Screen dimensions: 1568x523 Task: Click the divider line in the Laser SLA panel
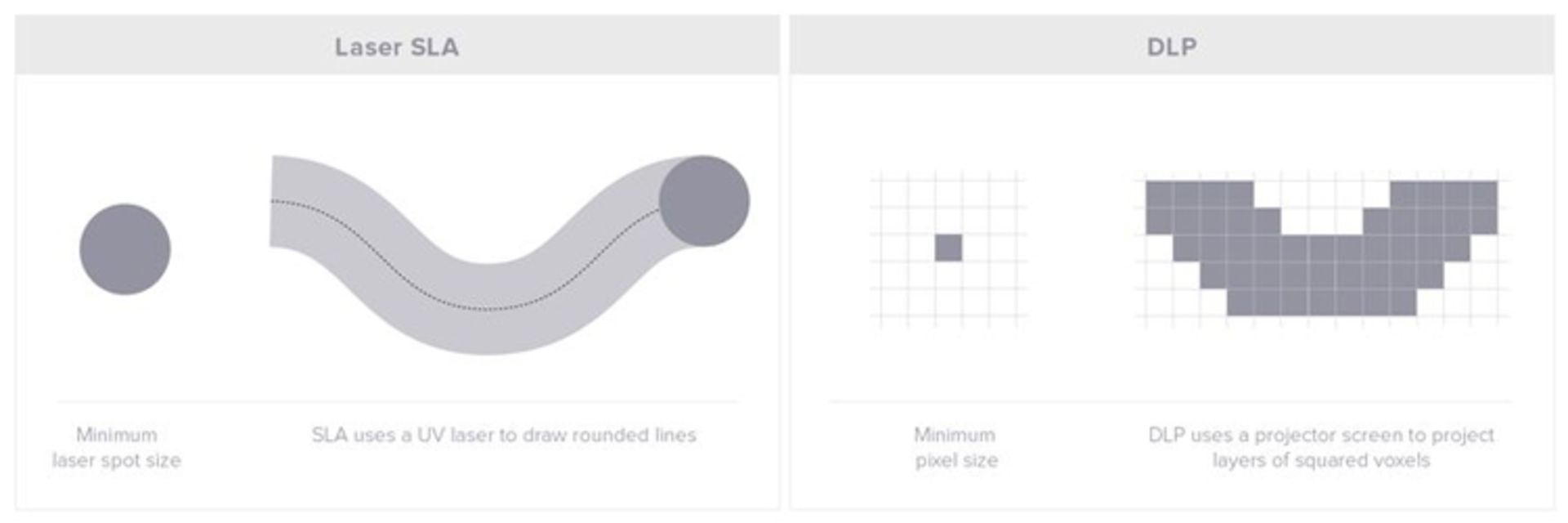397,401
